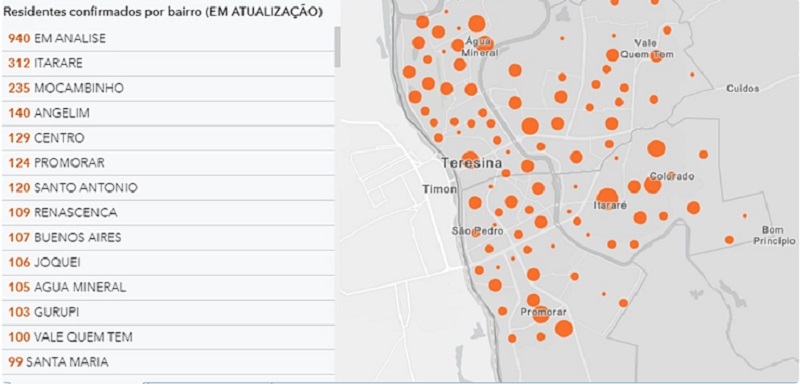Select the JOQUEI list row
Image resolution: width=800 pixels, height=384 pixels.
[x=168, y=263]
